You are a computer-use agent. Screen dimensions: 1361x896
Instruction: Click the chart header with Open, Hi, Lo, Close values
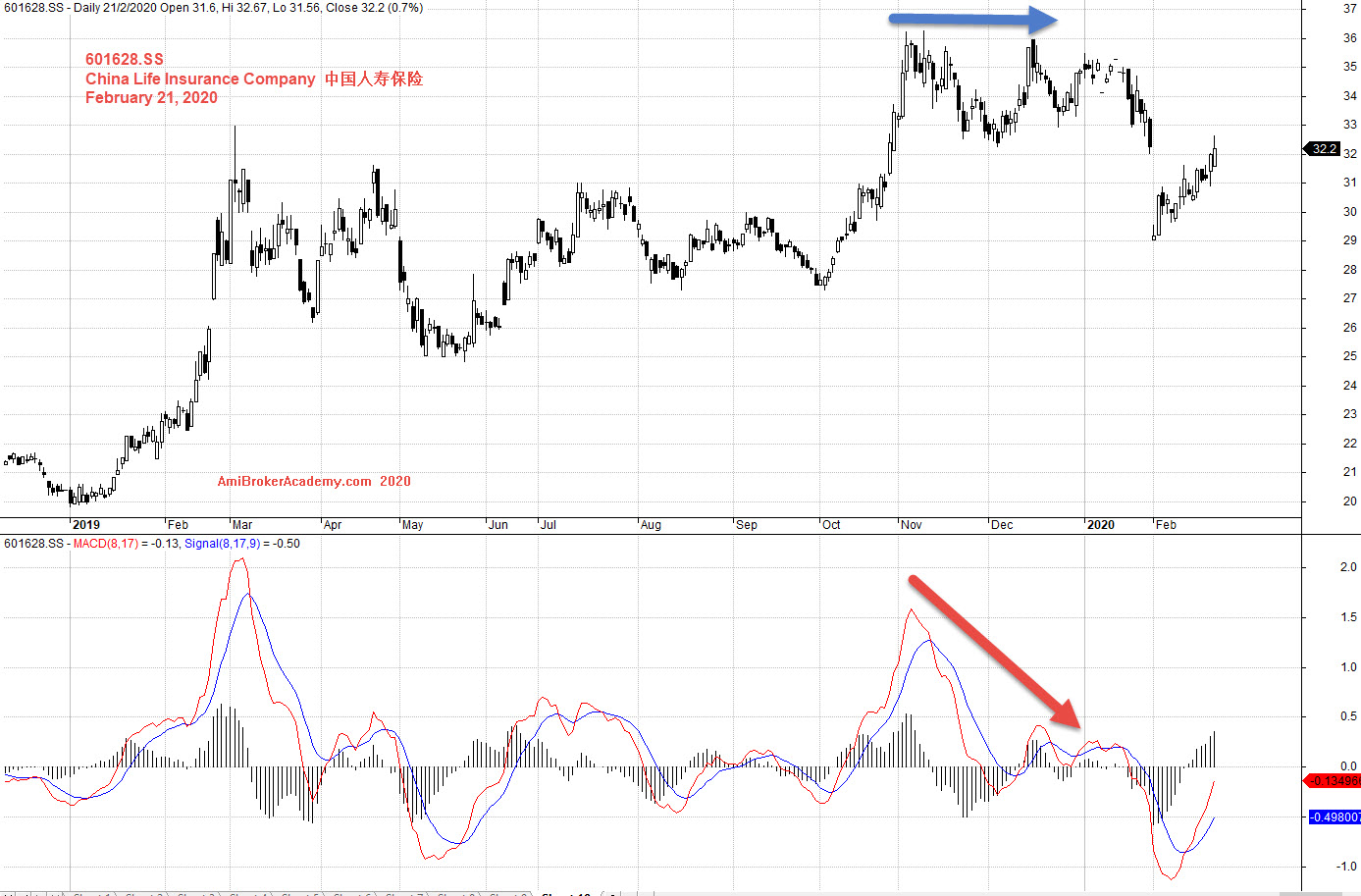point(214,8)
